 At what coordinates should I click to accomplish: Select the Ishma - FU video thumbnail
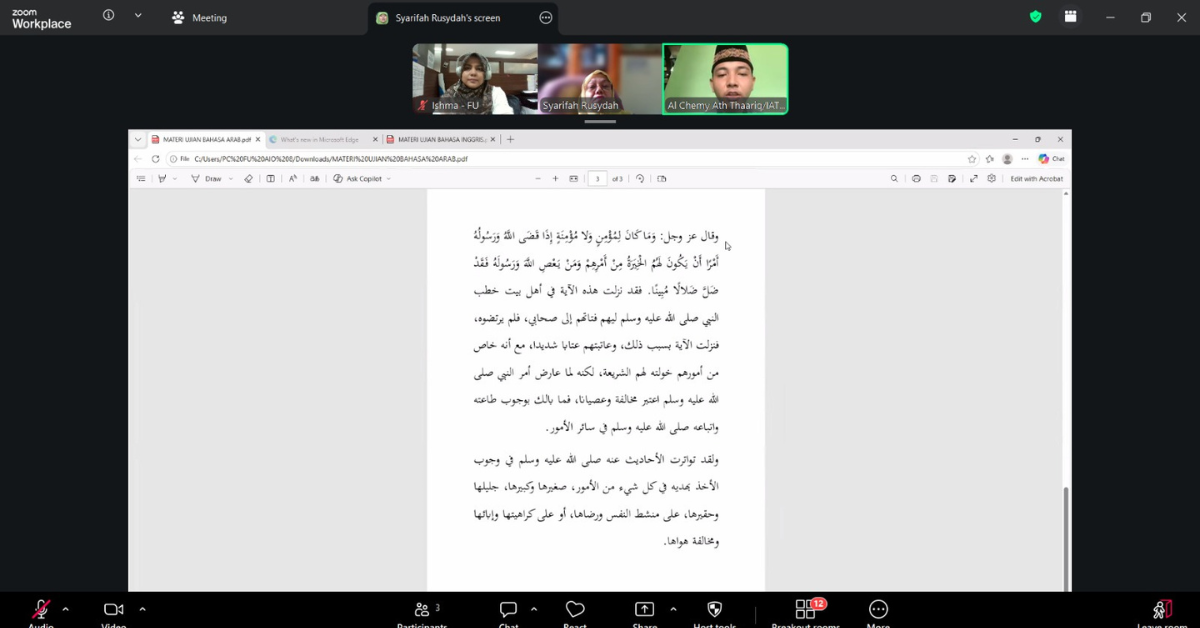(x=475, y=79)
